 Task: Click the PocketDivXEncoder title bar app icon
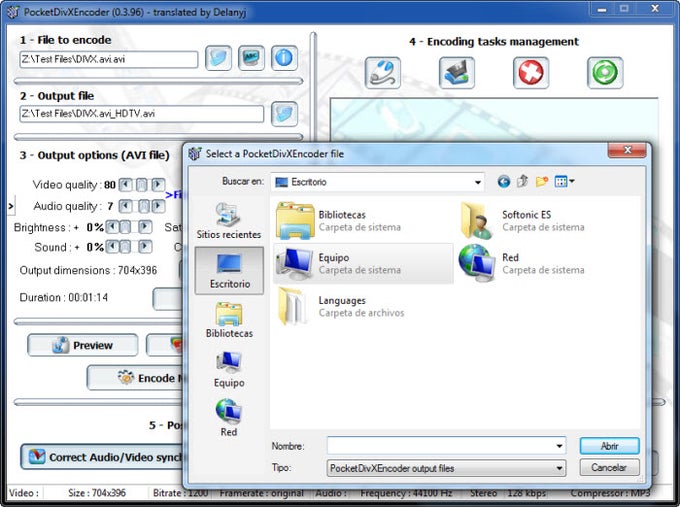click(13, 12)
